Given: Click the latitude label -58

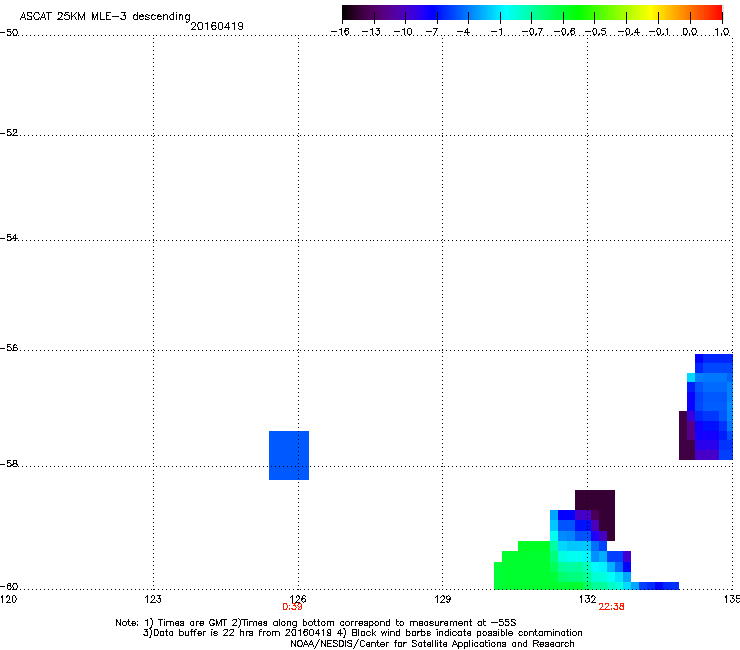Looking at the screenshot, I should pos(9,464).
